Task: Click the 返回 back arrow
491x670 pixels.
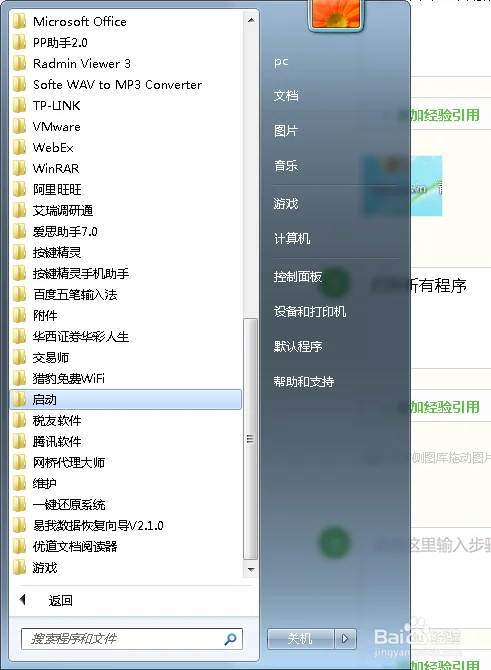Action: (x=23, y=600)
